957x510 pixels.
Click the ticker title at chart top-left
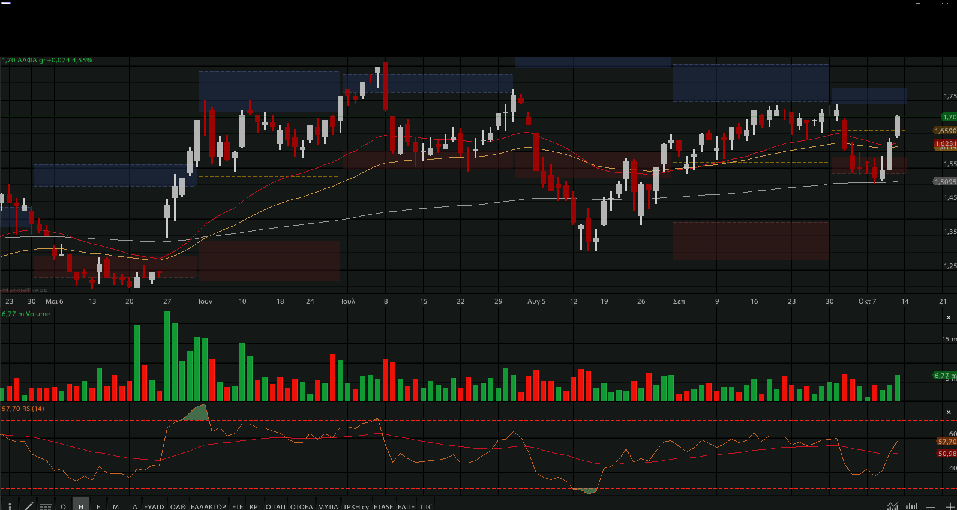pos(46,60)
